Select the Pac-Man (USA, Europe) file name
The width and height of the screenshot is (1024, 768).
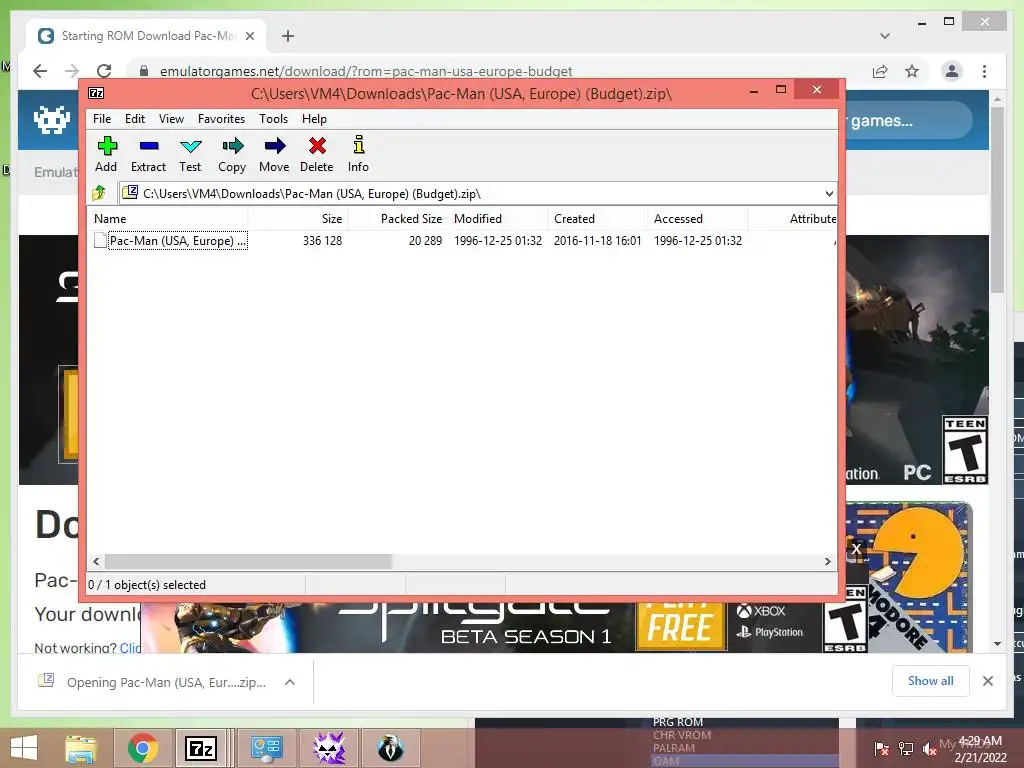point(178,240)
